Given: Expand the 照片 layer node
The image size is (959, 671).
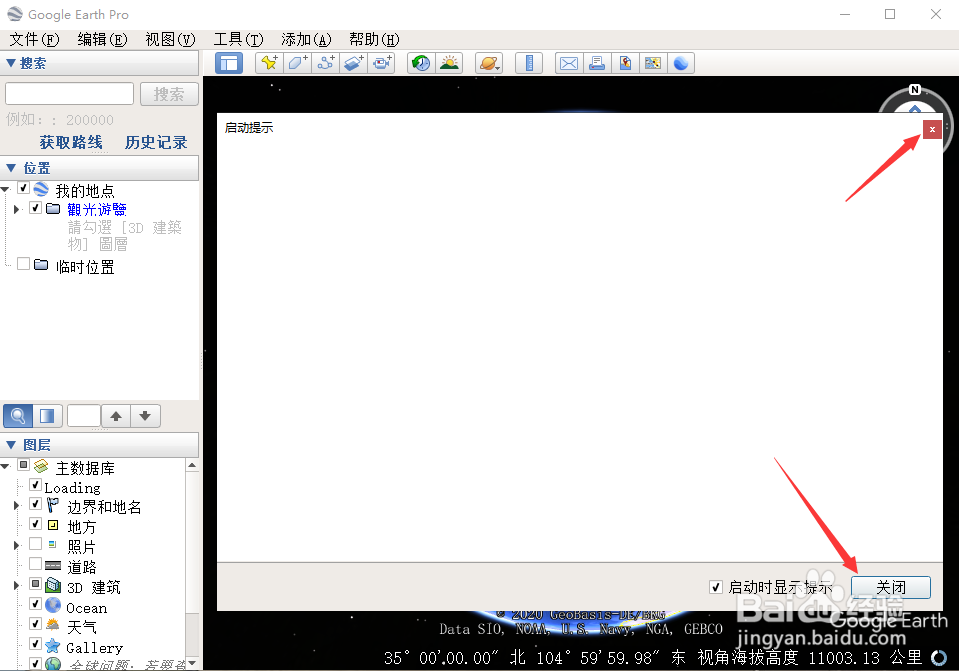Looking at the screenshot, I should (17, 545).
